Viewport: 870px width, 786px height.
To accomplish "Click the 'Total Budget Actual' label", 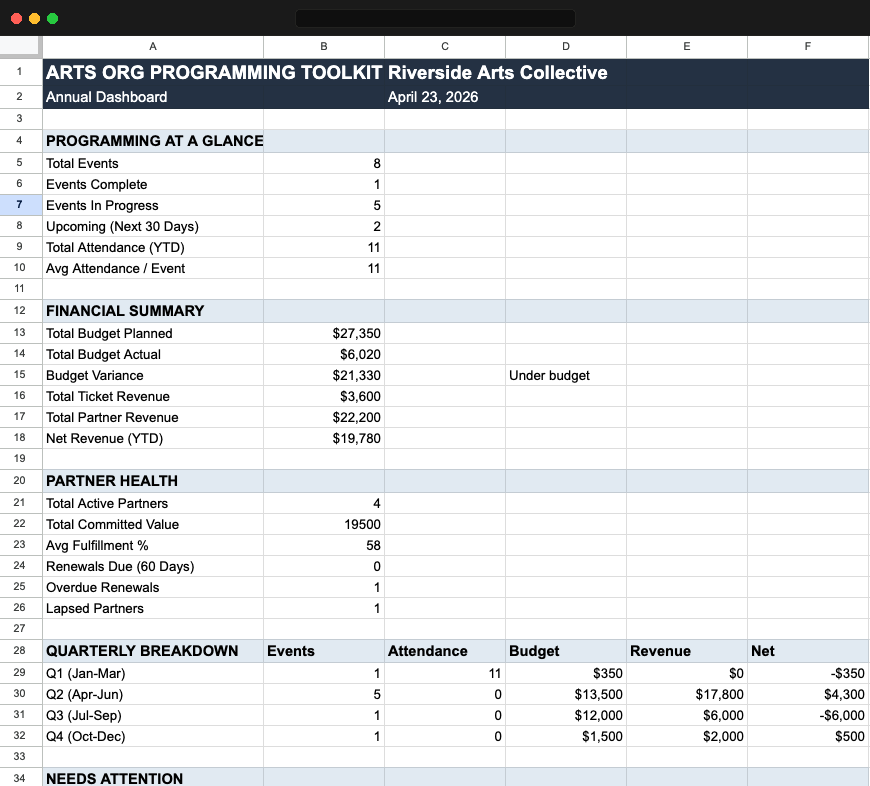I will (x=153, y=354).
